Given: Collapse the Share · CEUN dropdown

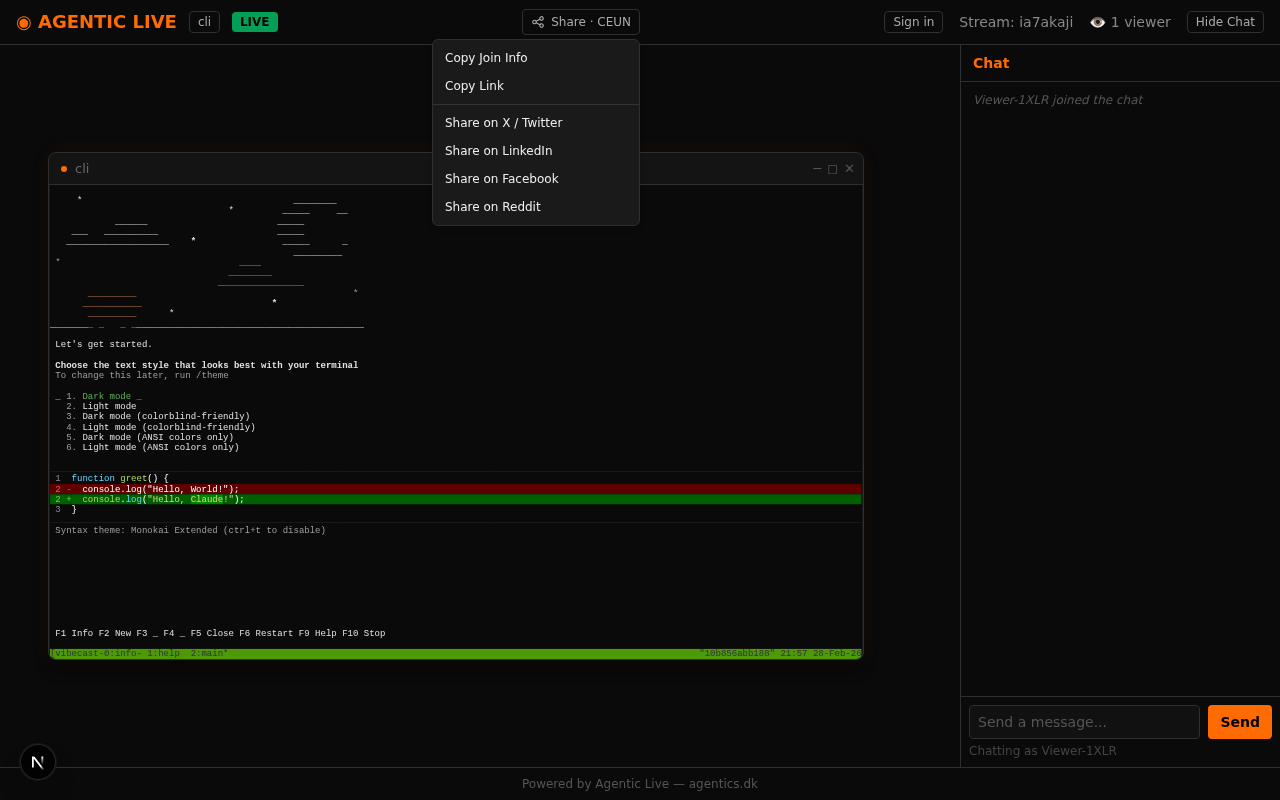Looking at the screenshot, I should click(581, 22).
